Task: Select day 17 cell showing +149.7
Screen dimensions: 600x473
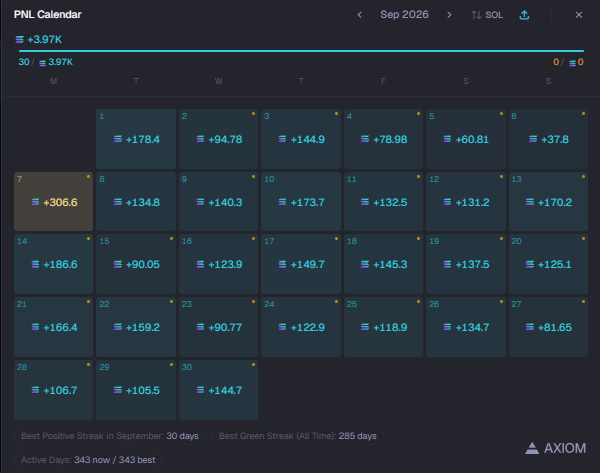Action: [301, 264]
